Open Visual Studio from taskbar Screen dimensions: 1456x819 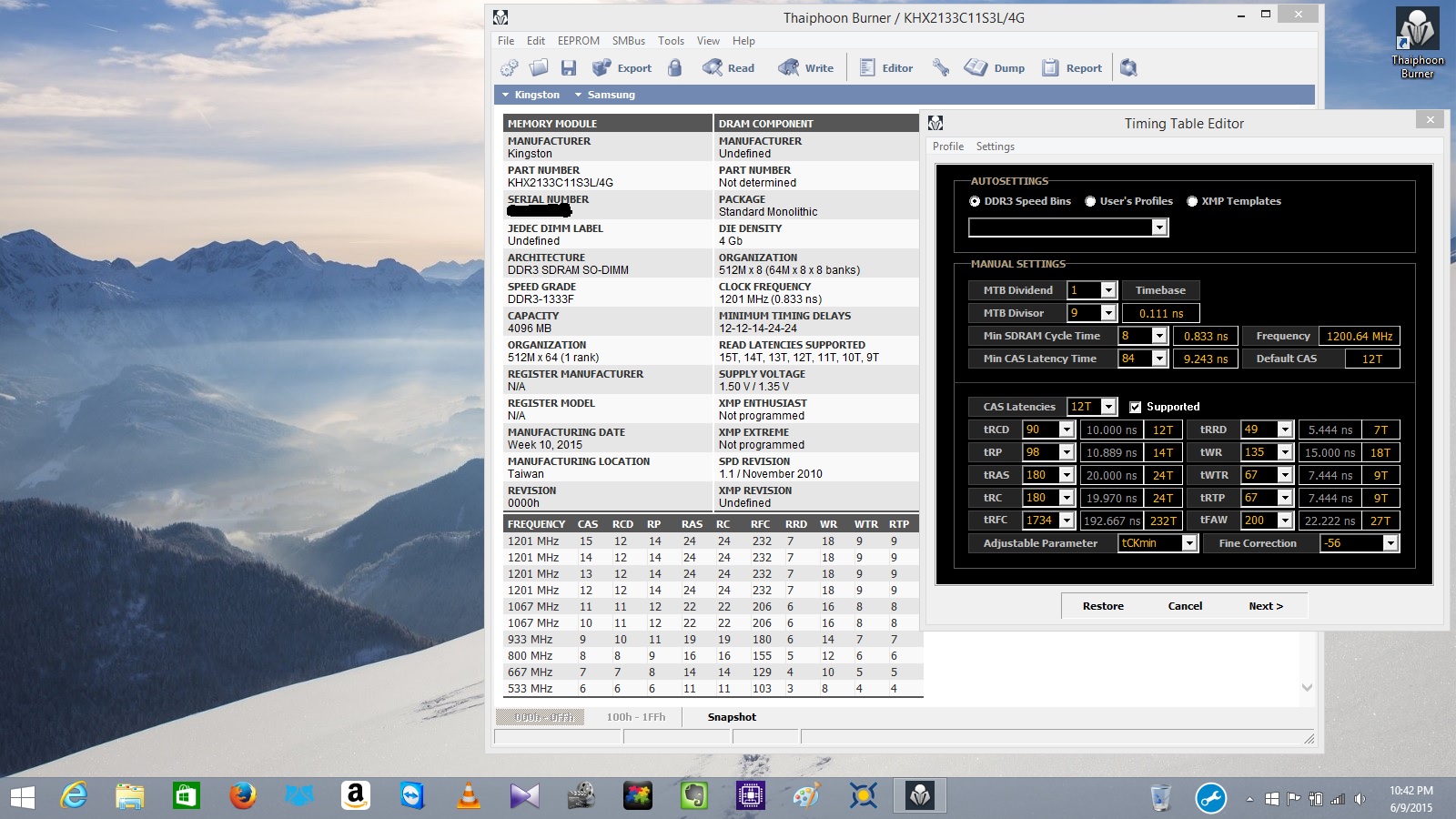coord(525,796)
